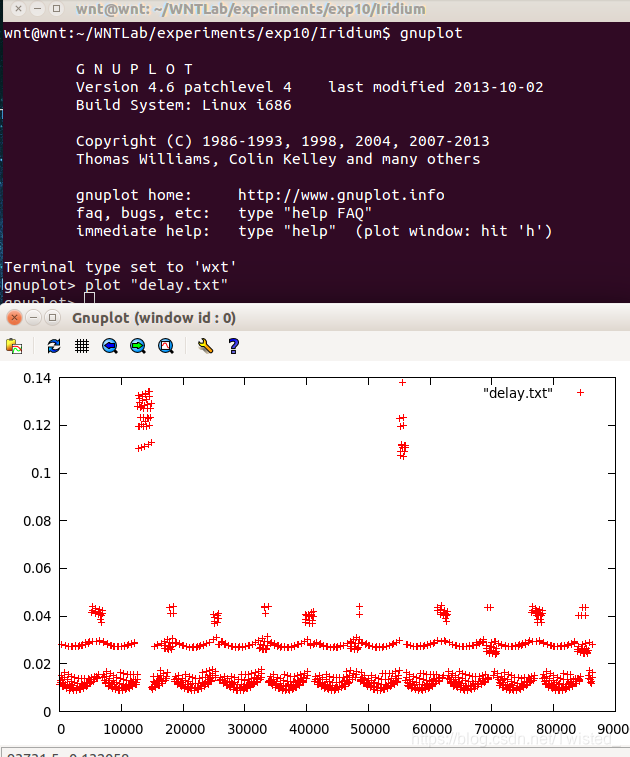Minimize the Gnuplot plot window
Screen dimensions: 630x757
point(33,318)
